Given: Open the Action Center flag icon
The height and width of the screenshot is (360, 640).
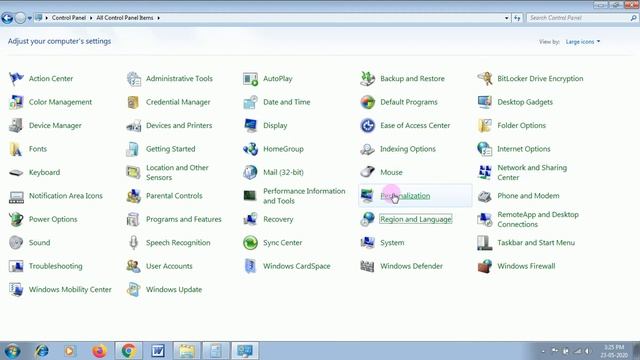Looking at the screenshot, I should click(16, 78).
